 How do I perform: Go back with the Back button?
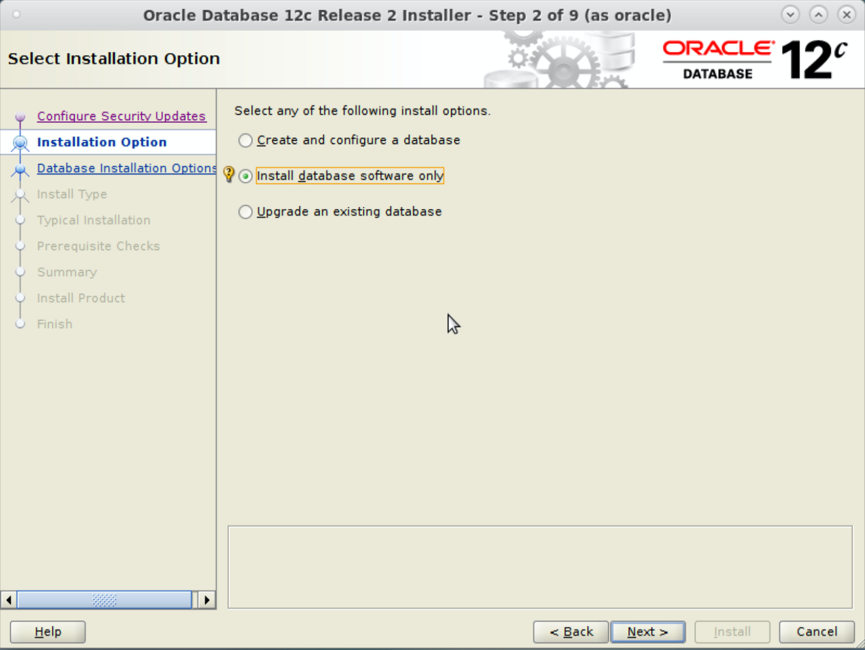point(571,632)
